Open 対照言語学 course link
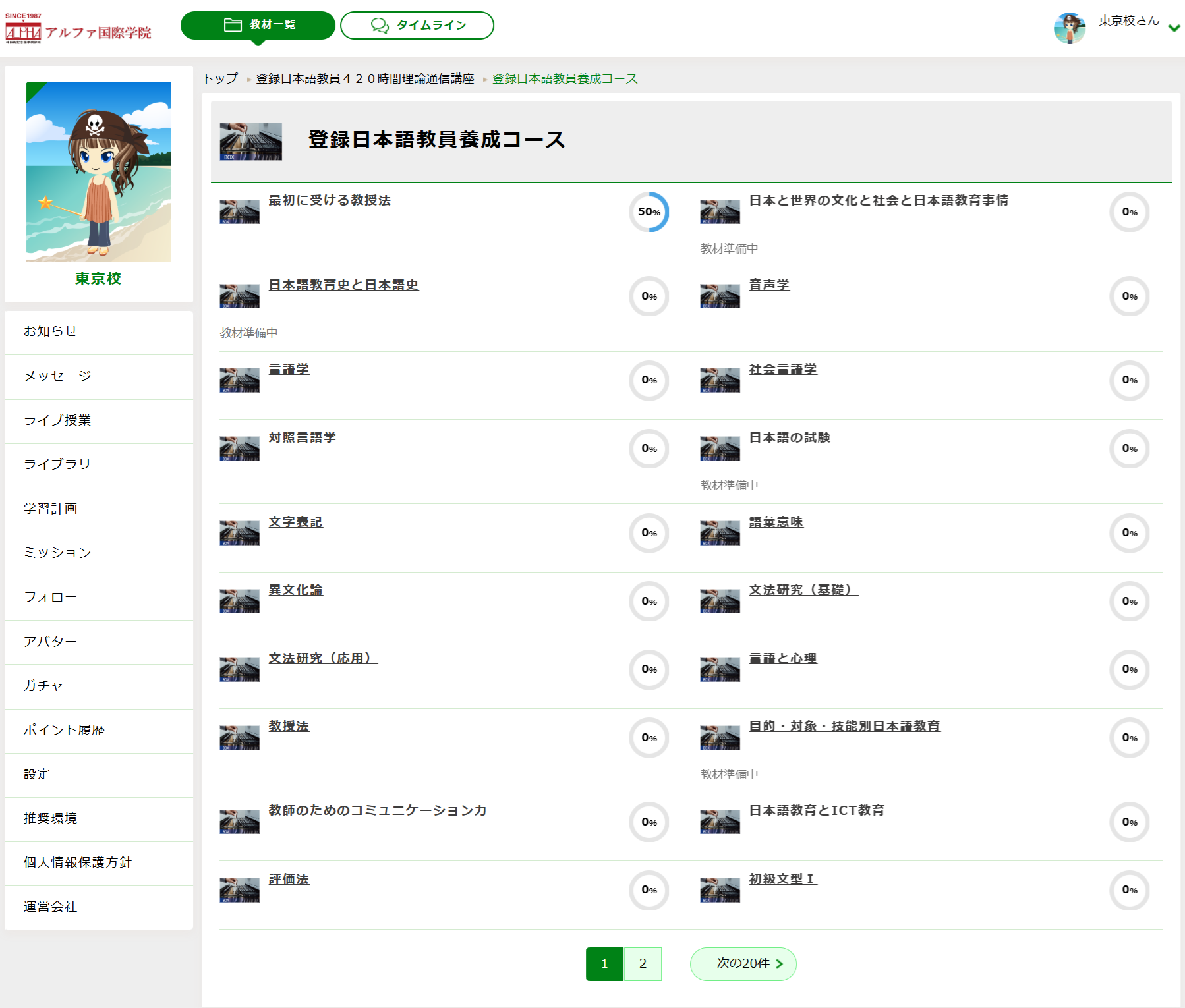 (x=303, y=437)
